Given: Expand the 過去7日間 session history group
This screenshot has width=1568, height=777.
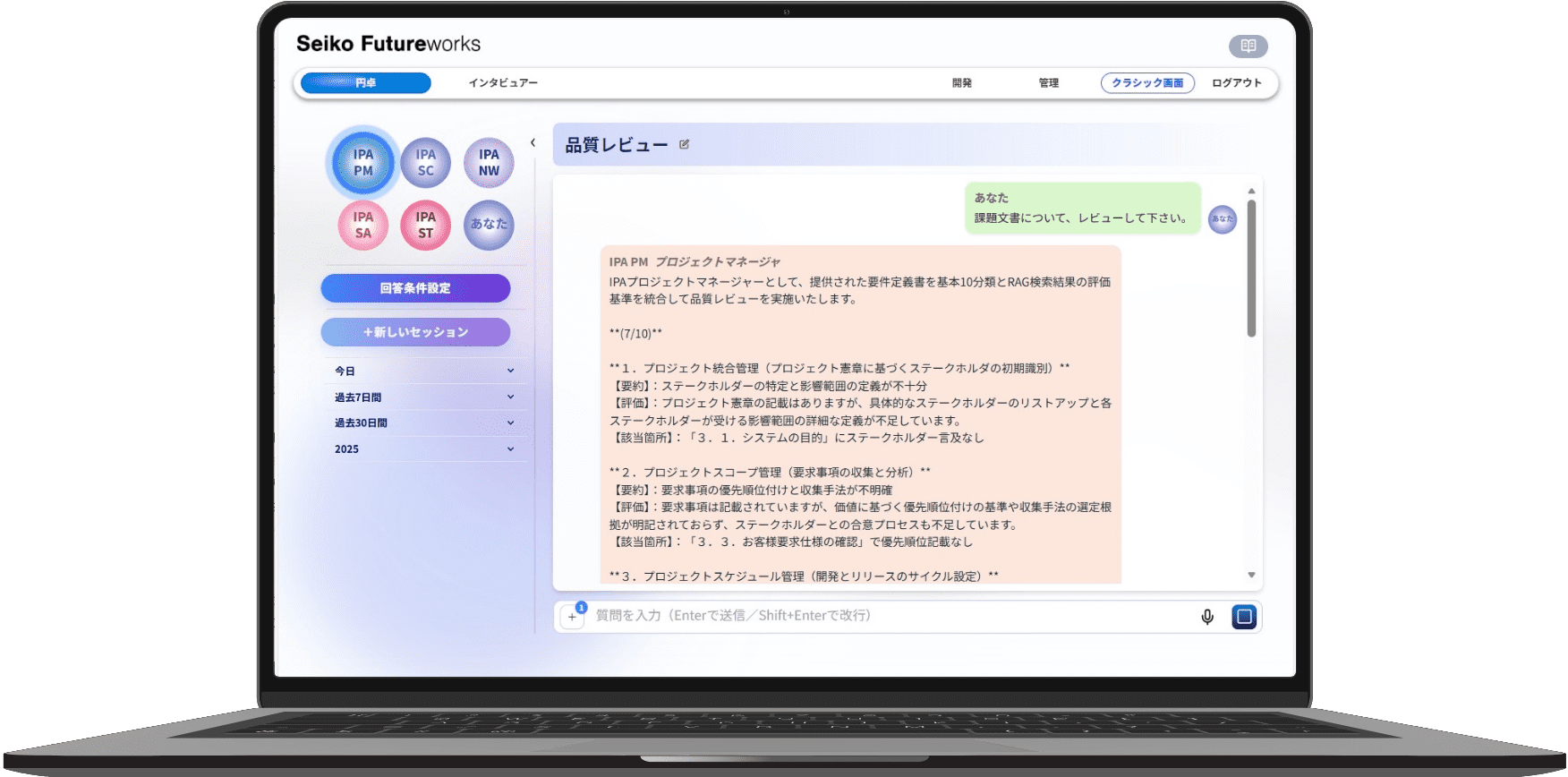Looking at the screenshot, I should click(x=424, y=397).
